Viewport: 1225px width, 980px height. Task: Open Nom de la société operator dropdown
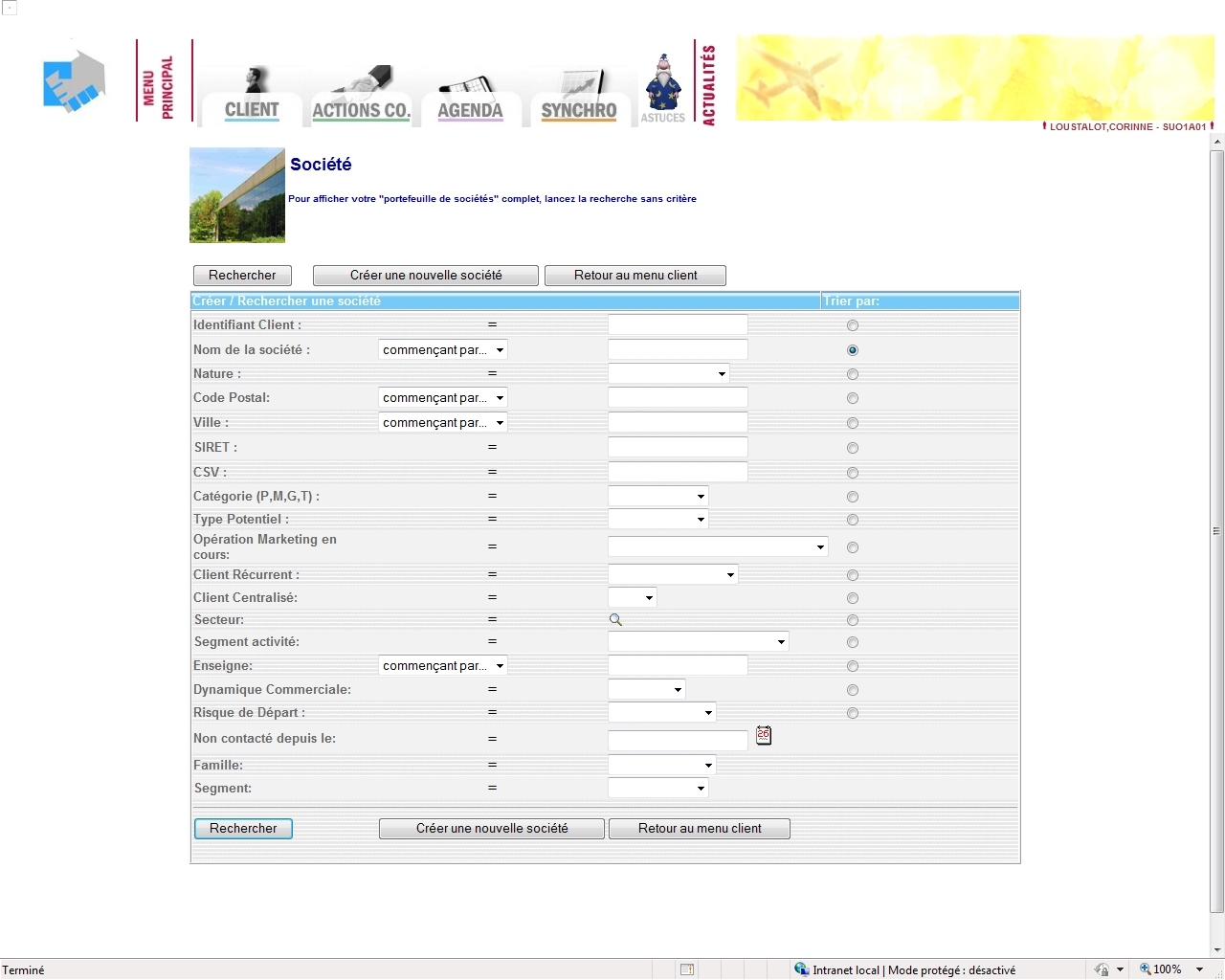(x=443, y=350)
